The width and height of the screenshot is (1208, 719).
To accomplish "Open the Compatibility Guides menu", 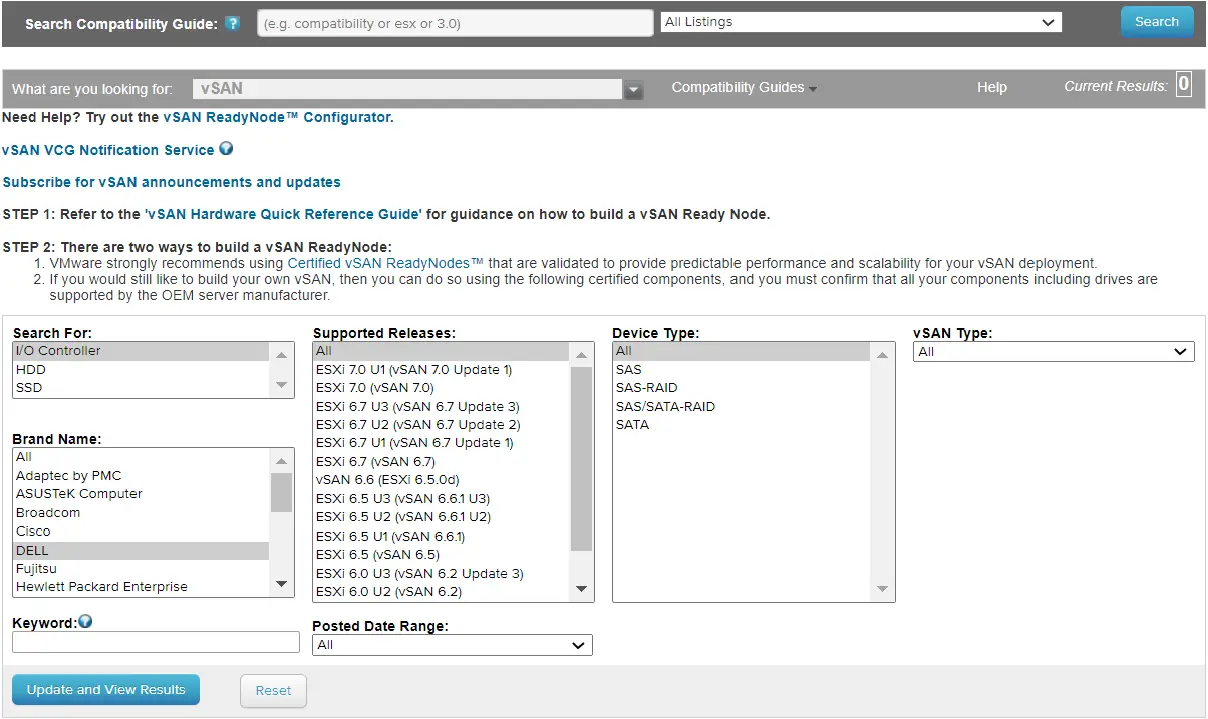I will tap(744, 88).
